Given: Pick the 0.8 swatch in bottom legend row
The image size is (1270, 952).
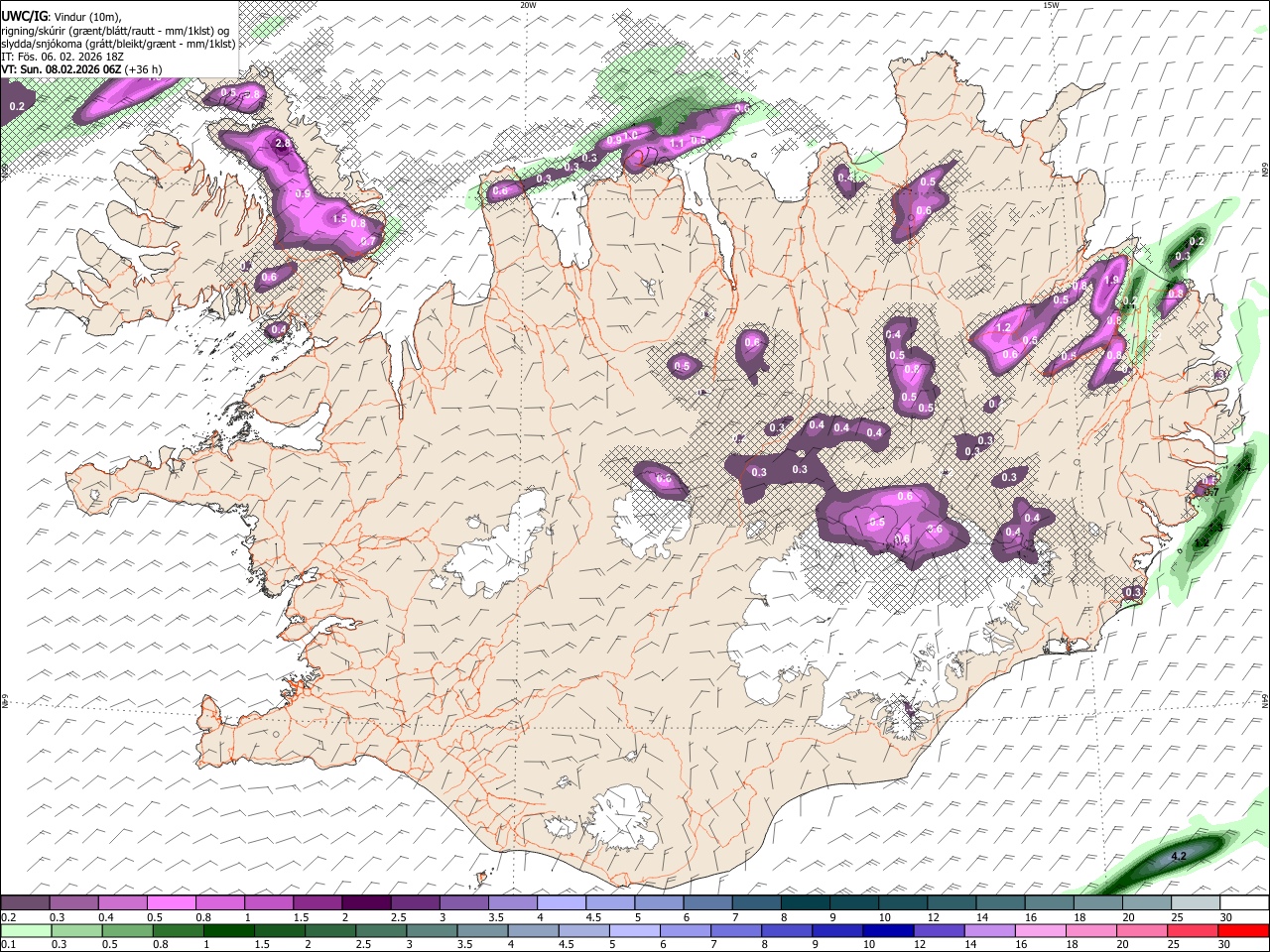Looking at the screenshot, I should click(180, 930).
